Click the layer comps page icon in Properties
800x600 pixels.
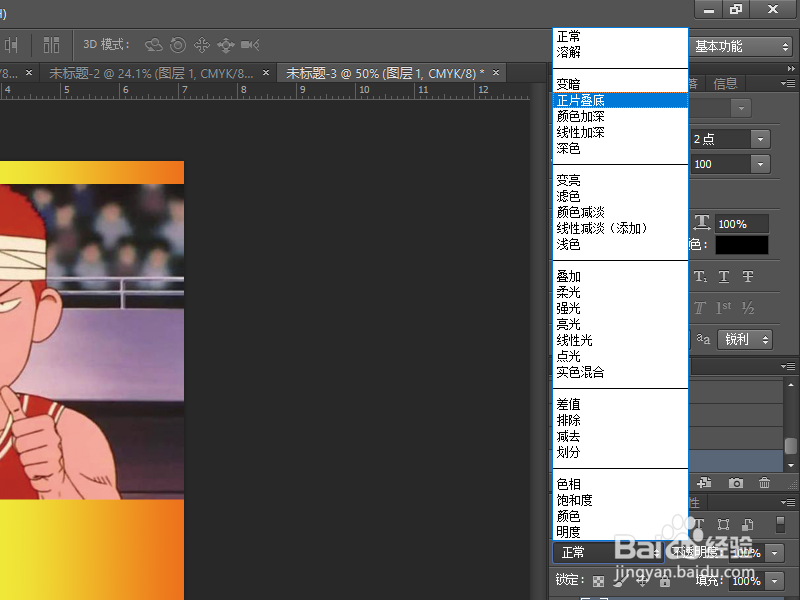tap(747, 524)
